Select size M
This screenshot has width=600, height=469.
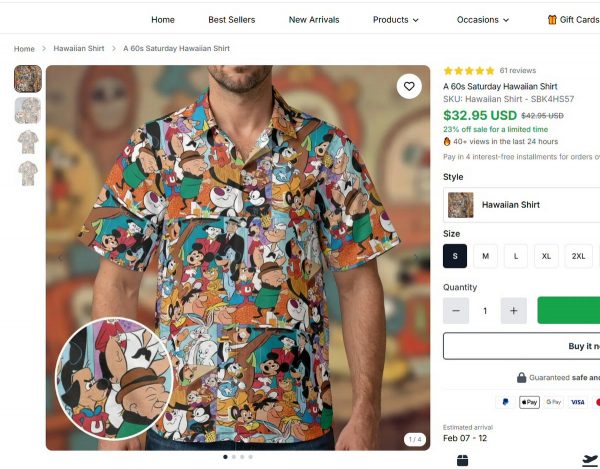coord(485,256)
